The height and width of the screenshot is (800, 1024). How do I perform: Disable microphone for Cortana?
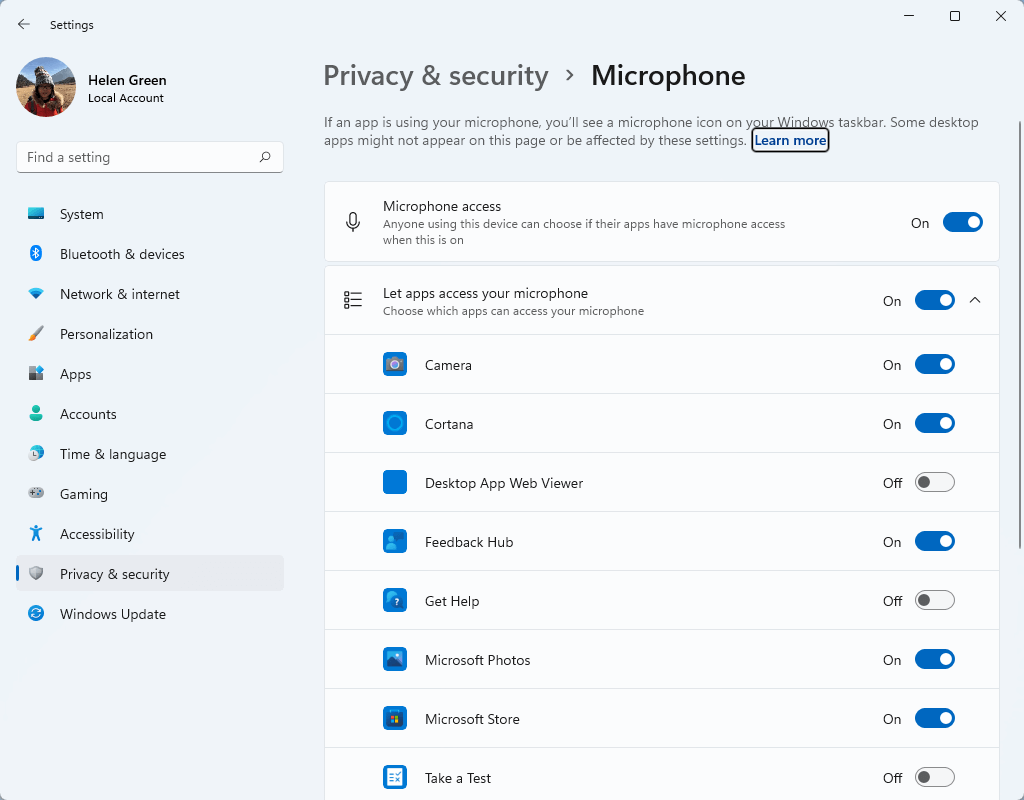click(x=935, y=423)
